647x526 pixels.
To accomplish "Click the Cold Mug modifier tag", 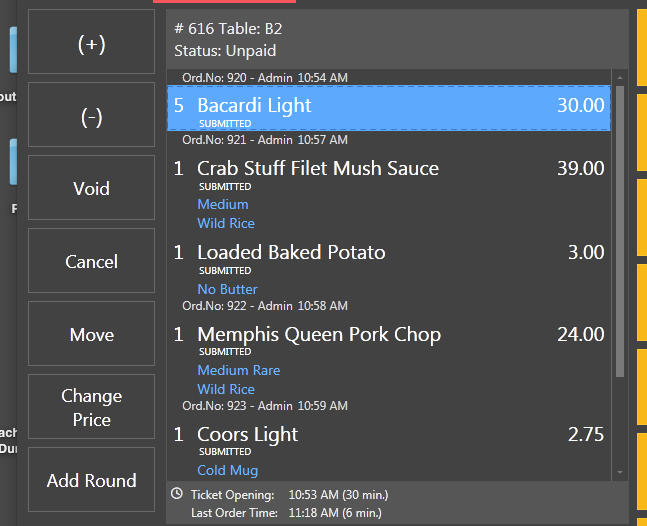I will pyautogui.click(x=228, y=470).
